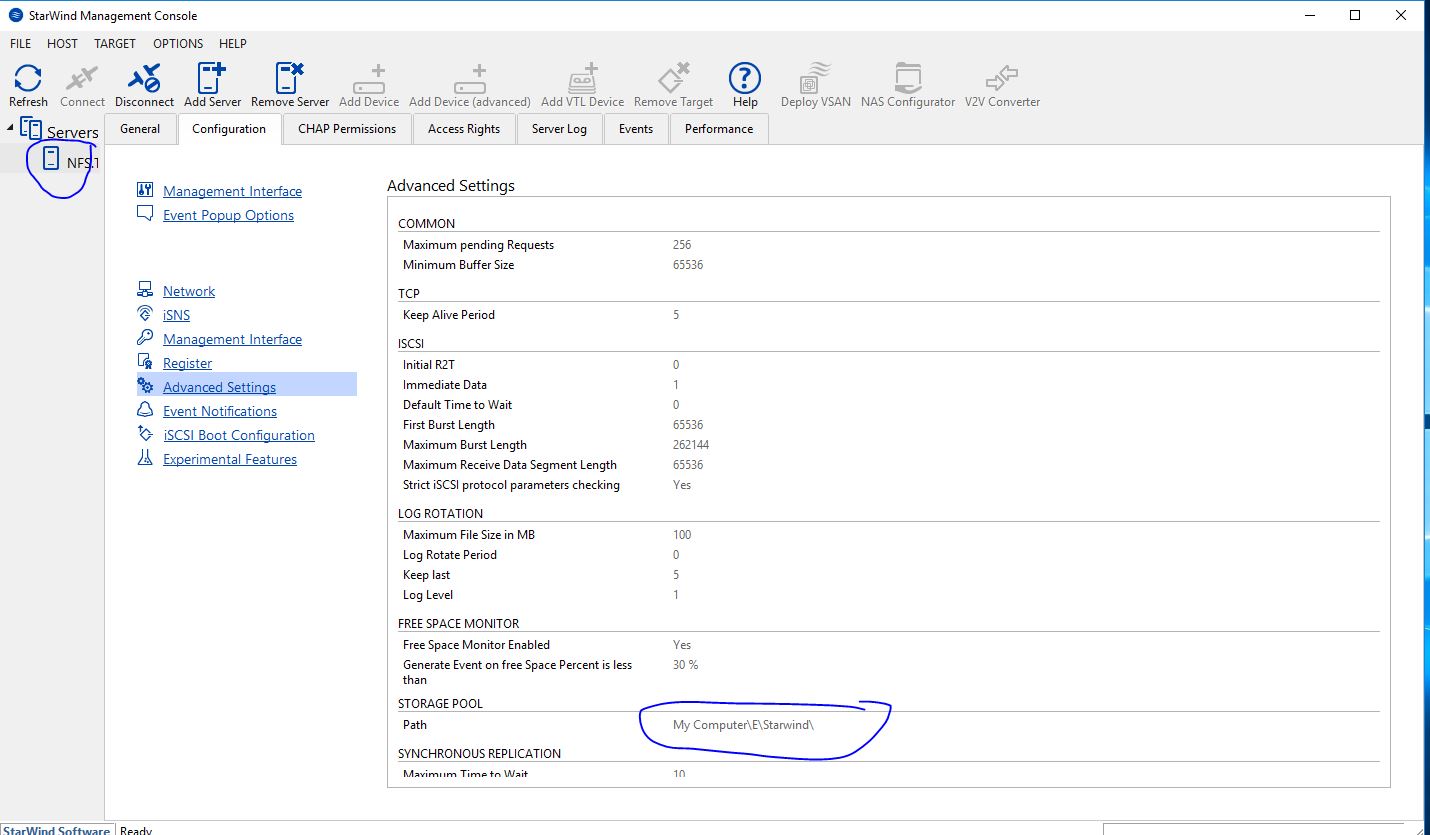The width and height of the screenshot is (1430, 835).
Task: Click the 30 % free space threshold value
Action: pyautogui.click(x=685, y=665)
